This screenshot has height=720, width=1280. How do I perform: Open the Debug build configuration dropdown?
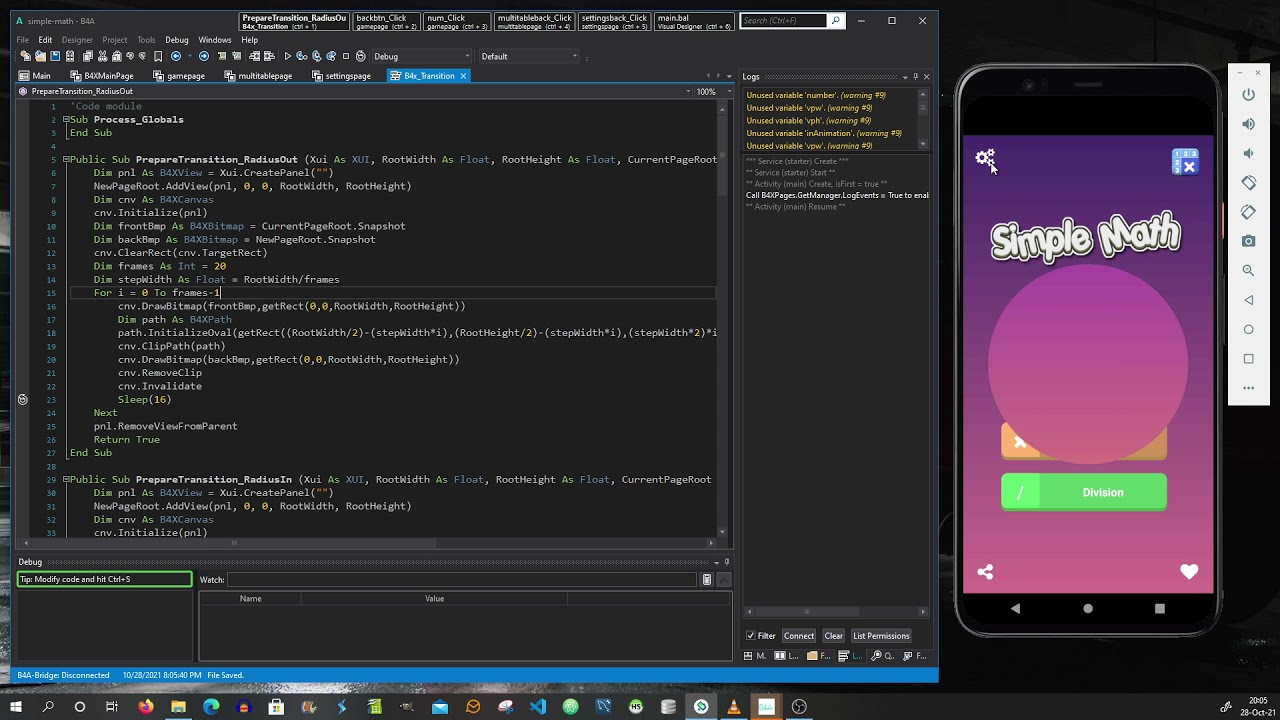[x=421, y=56]
